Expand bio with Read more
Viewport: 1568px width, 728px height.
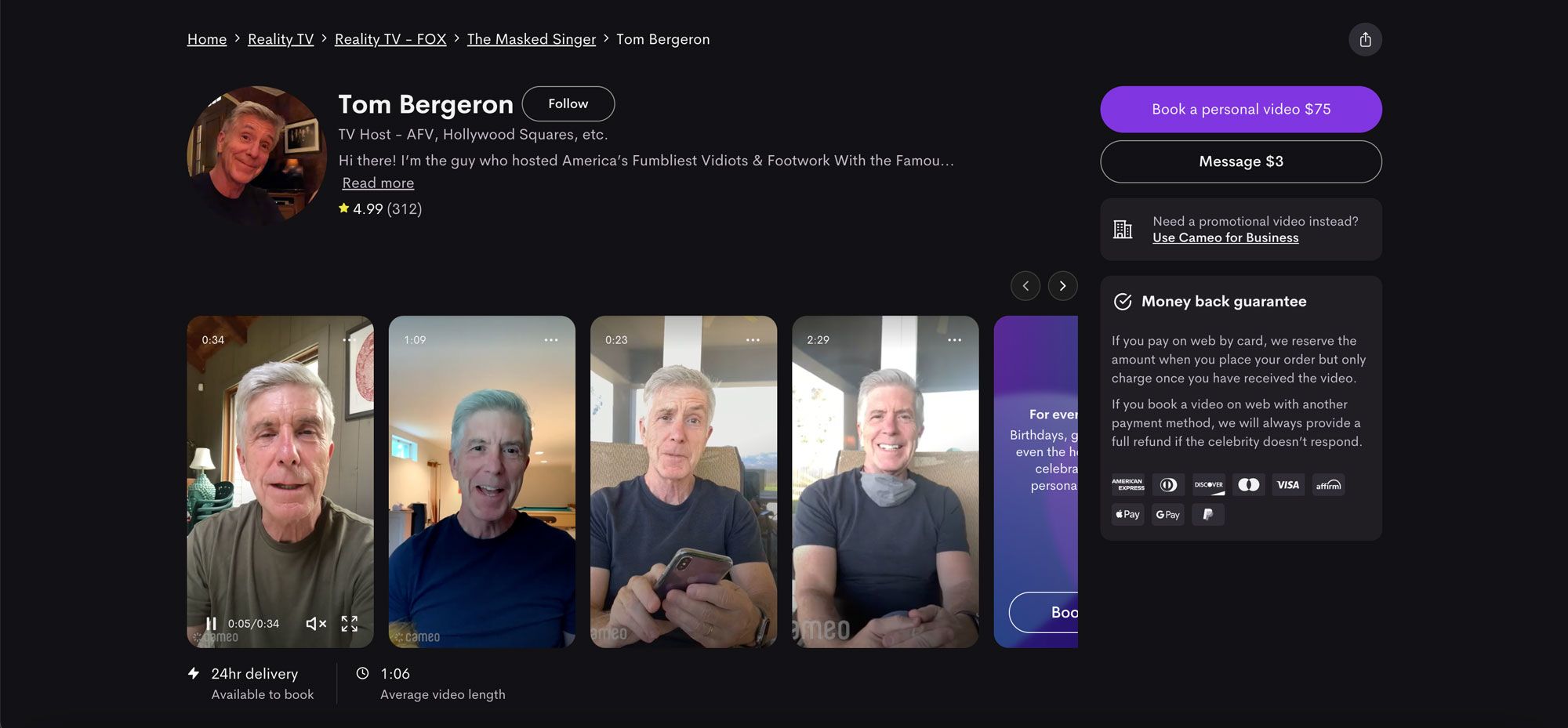coord(378,183)
